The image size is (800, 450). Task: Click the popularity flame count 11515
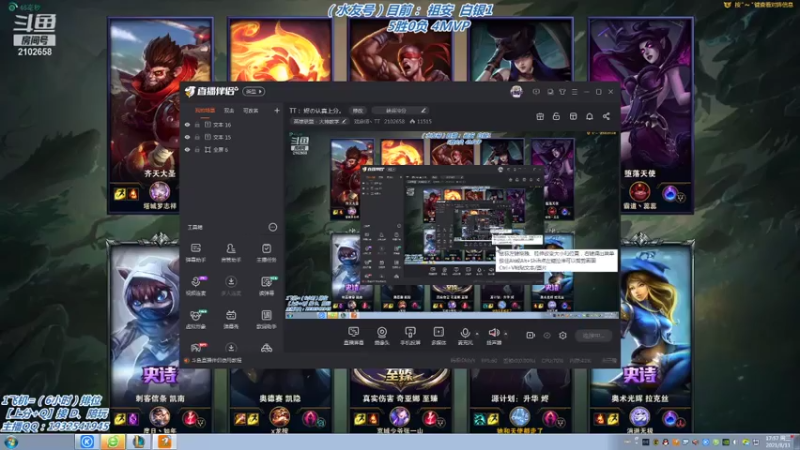[421, 121]
